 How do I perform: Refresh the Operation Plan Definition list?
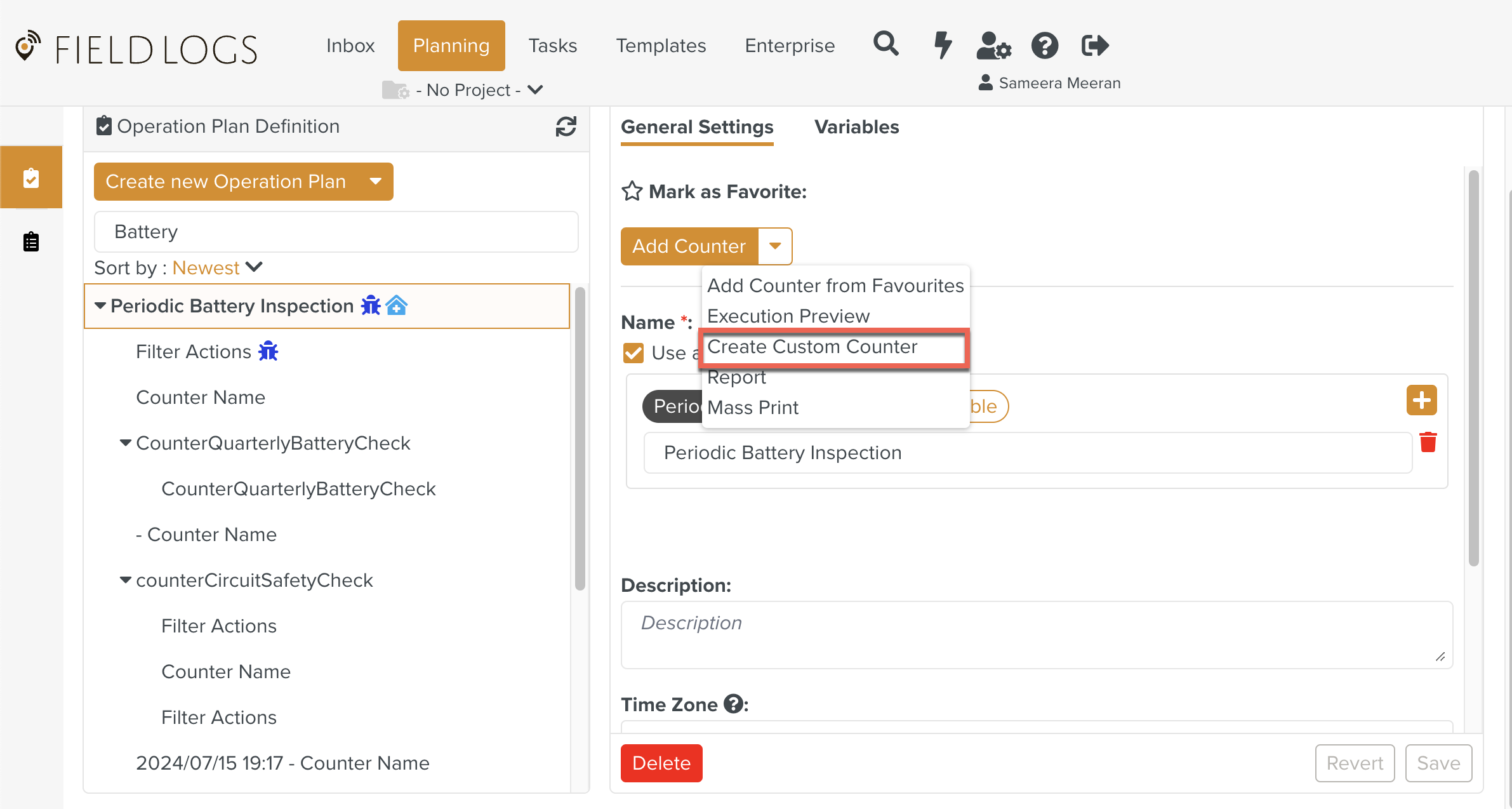pos(566,126)
